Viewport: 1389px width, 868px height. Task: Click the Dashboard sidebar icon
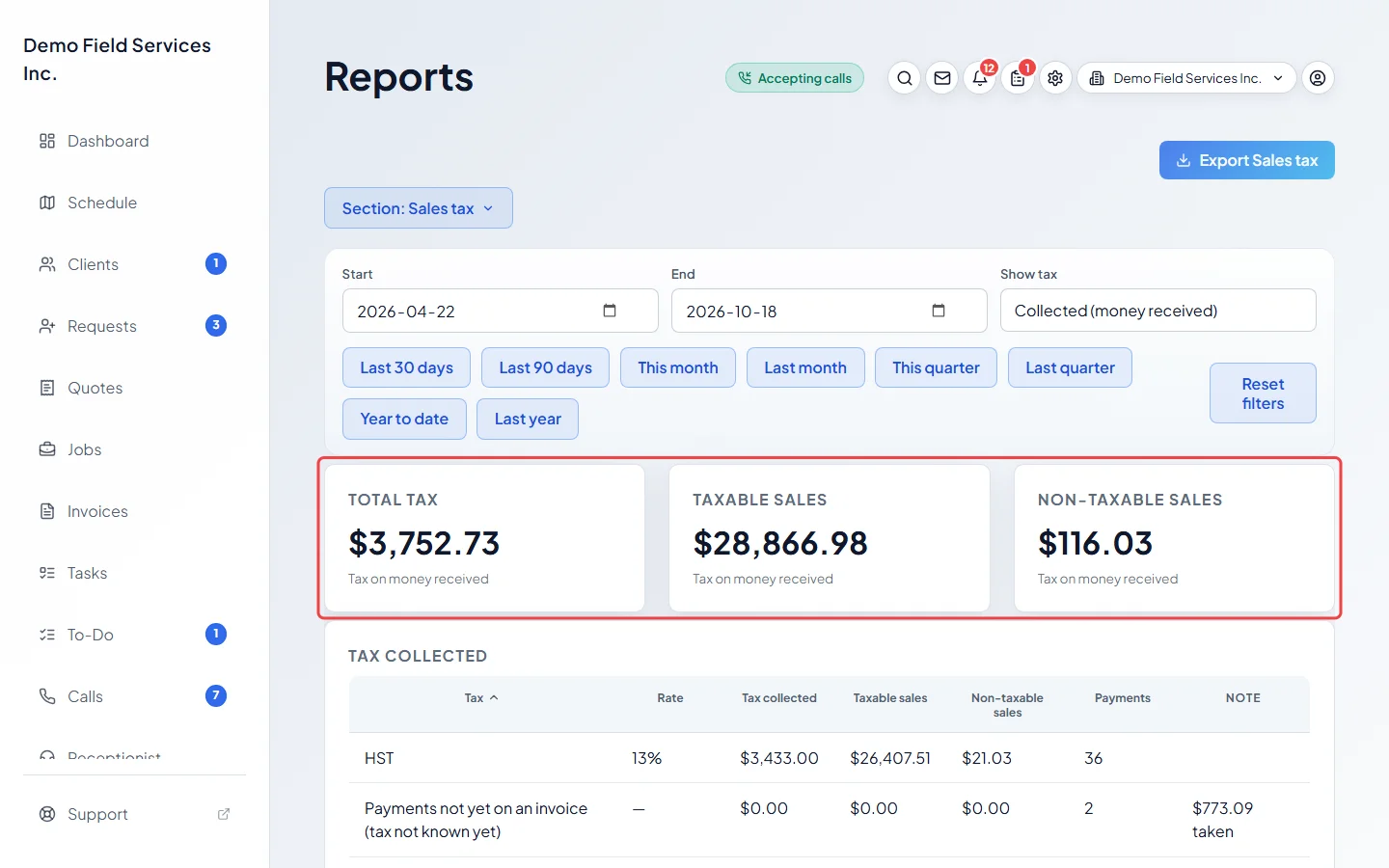click(47, 141)
